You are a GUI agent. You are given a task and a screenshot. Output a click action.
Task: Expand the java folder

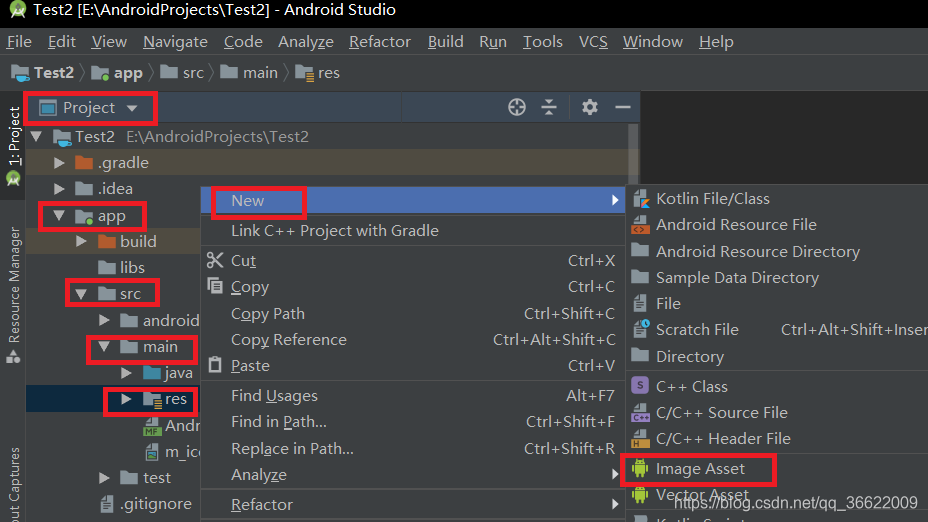tap(127, 373)
